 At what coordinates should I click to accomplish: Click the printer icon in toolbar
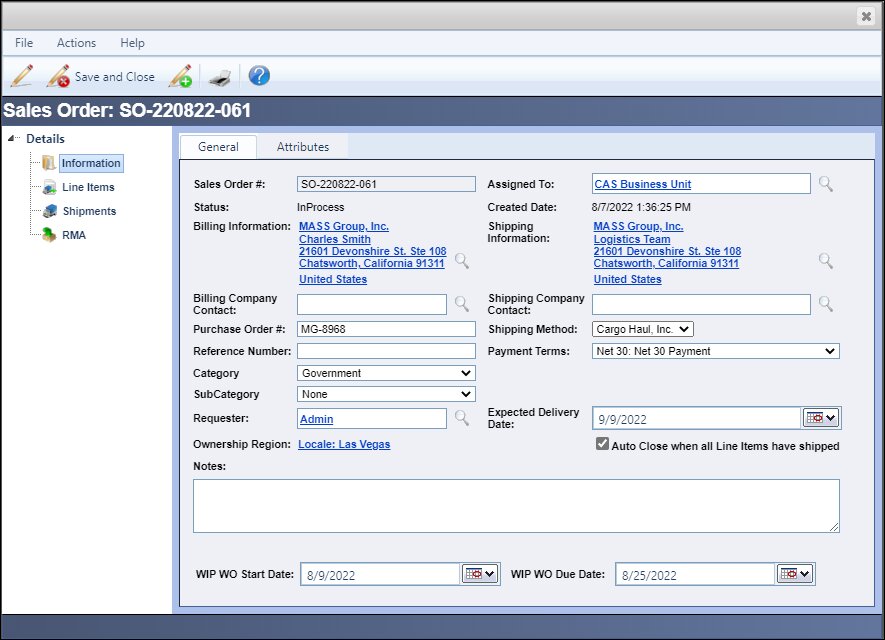[220, 77]
